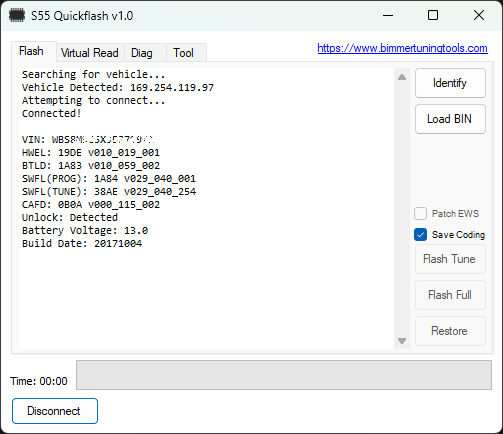Click the Identify button
The image size is (503, 434).
point(450,83)
